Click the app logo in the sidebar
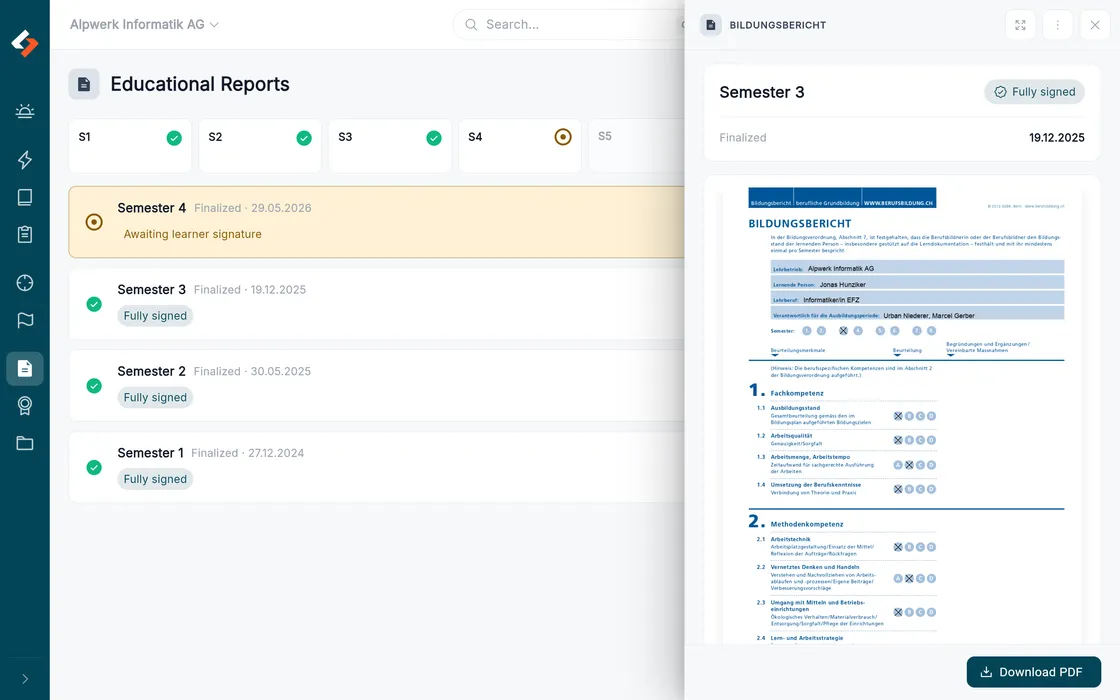This screenshot has width=1120, height=700. coord(25,44)
